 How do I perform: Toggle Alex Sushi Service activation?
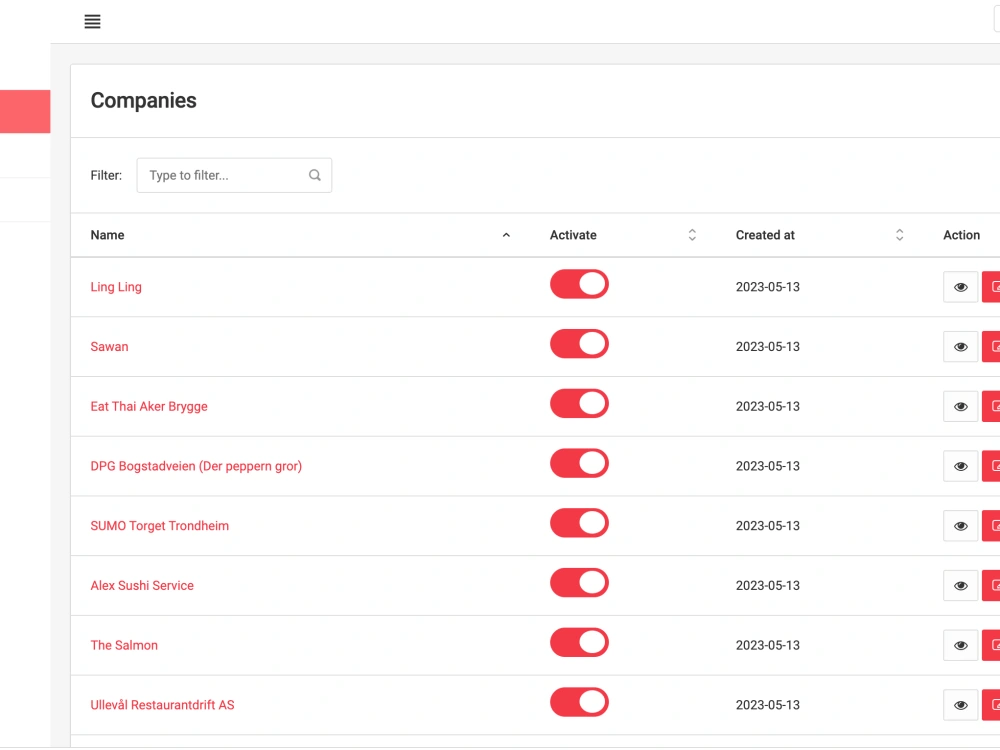(579, 583)
